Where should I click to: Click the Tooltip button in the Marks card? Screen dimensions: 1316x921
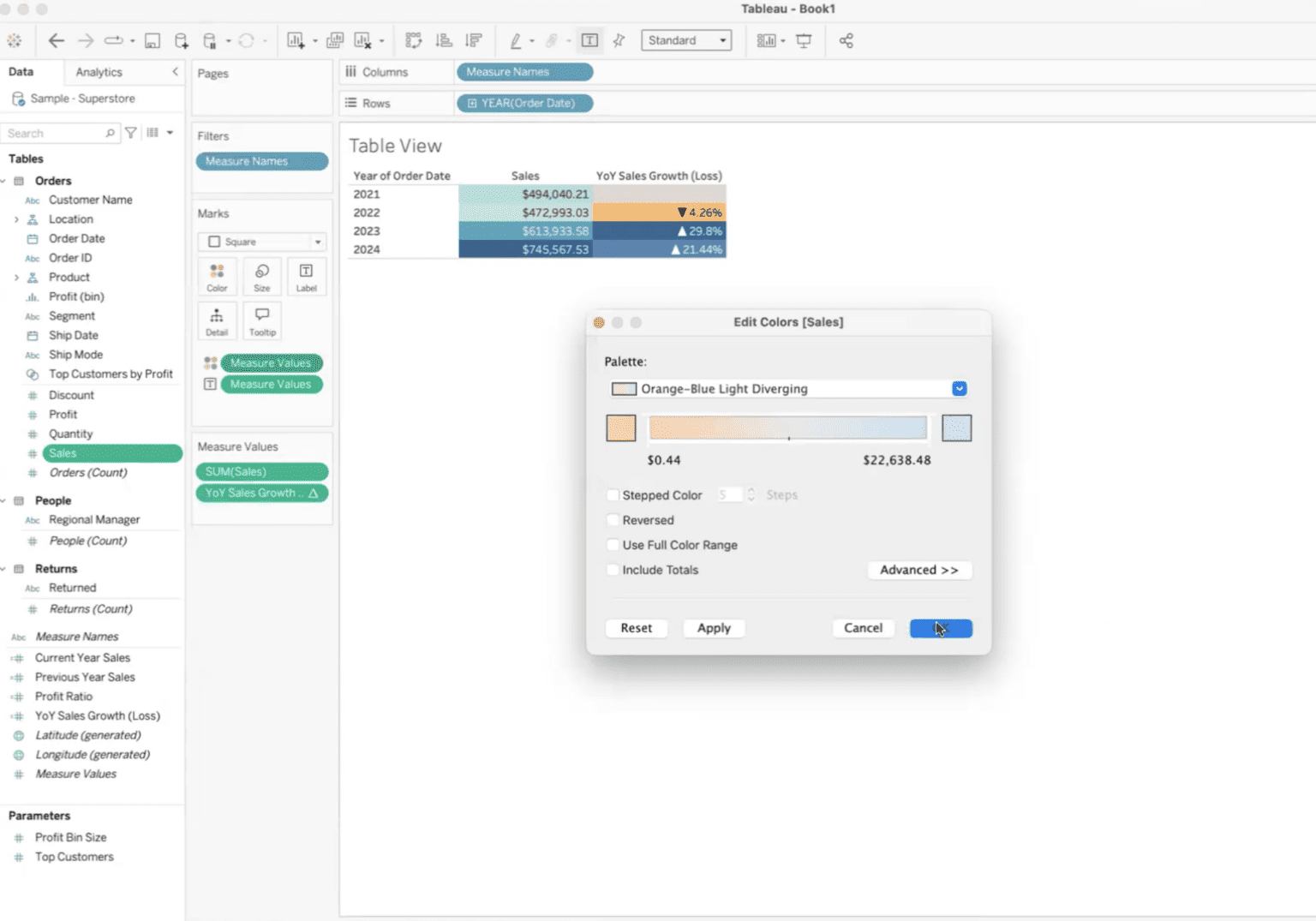[261, 320]
